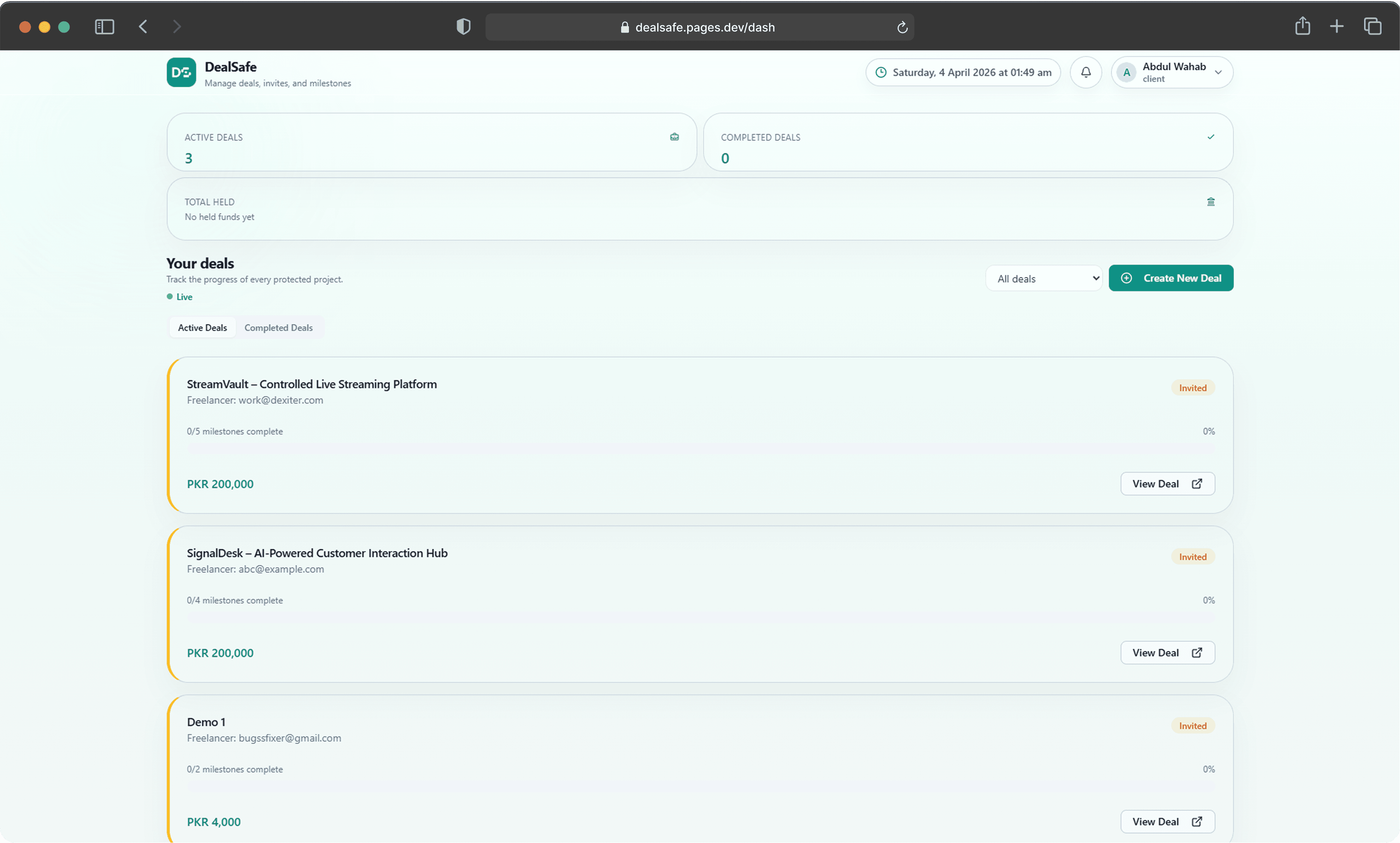Click the Demo 1 deal title
The image size is (1400, 843).
206,722
